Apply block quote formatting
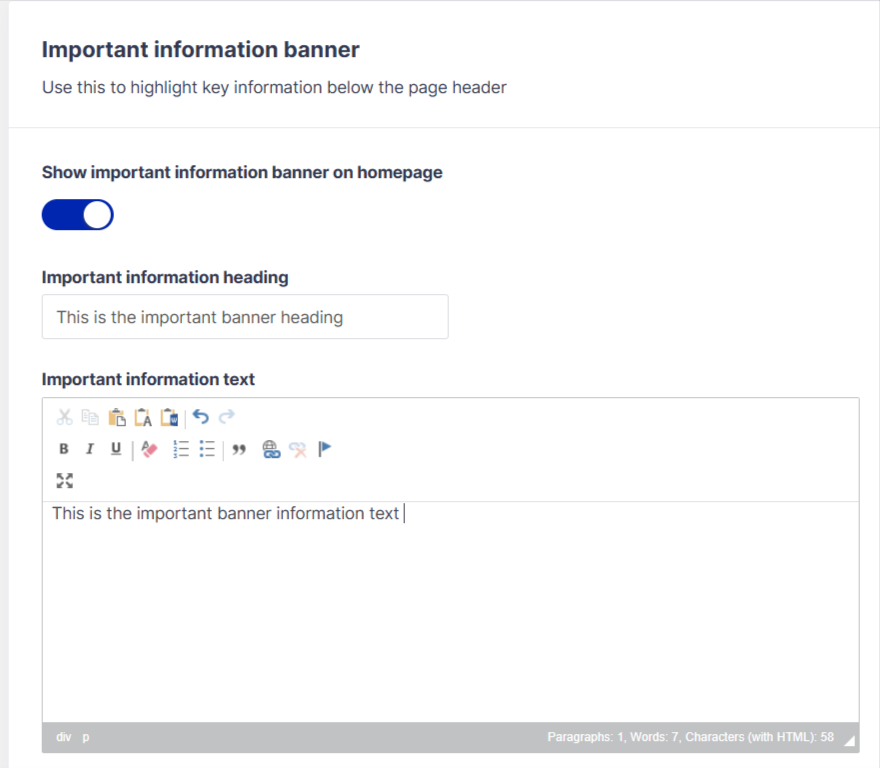 (x=238, y=449)
